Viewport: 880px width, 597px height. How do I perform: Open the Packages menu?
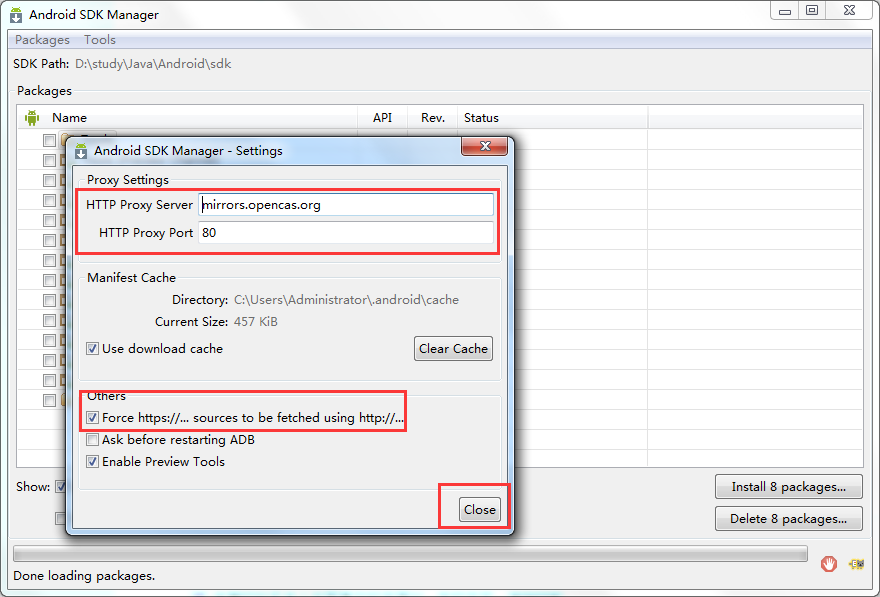(42, 40)
